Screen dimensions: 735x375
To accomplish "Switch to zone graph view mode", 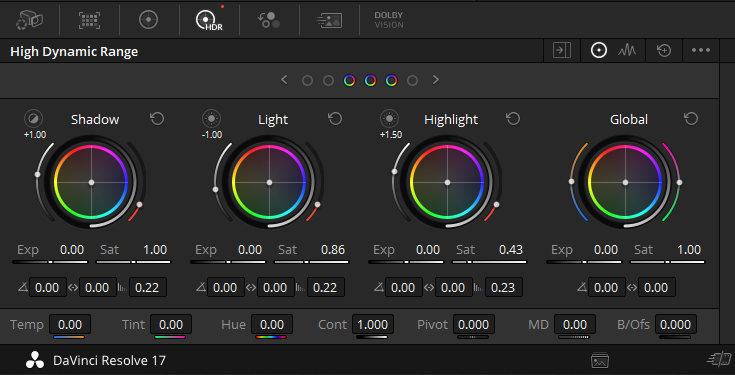I will point(627,50).
